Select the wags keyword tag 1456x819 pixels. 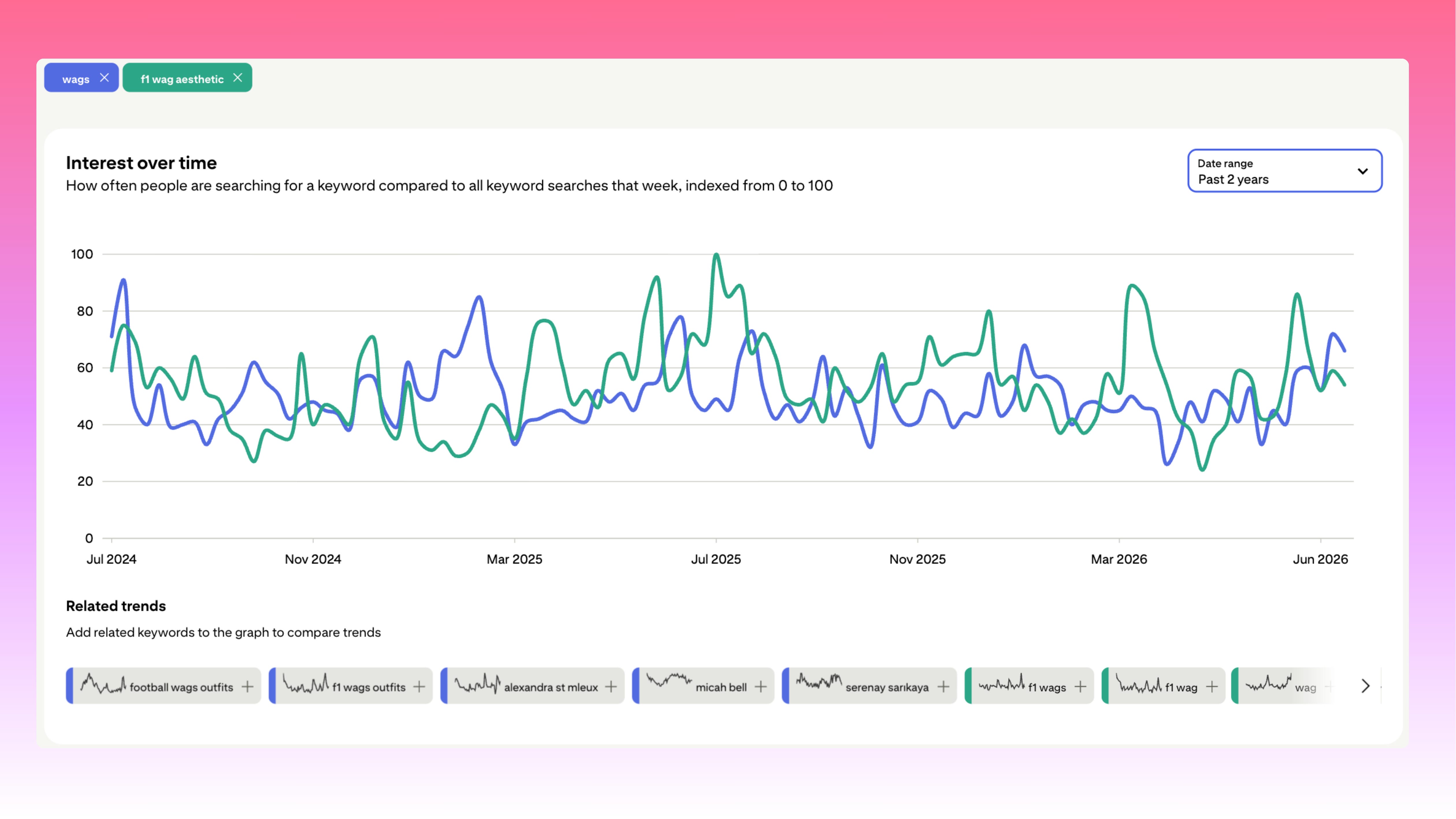[76, 79]
